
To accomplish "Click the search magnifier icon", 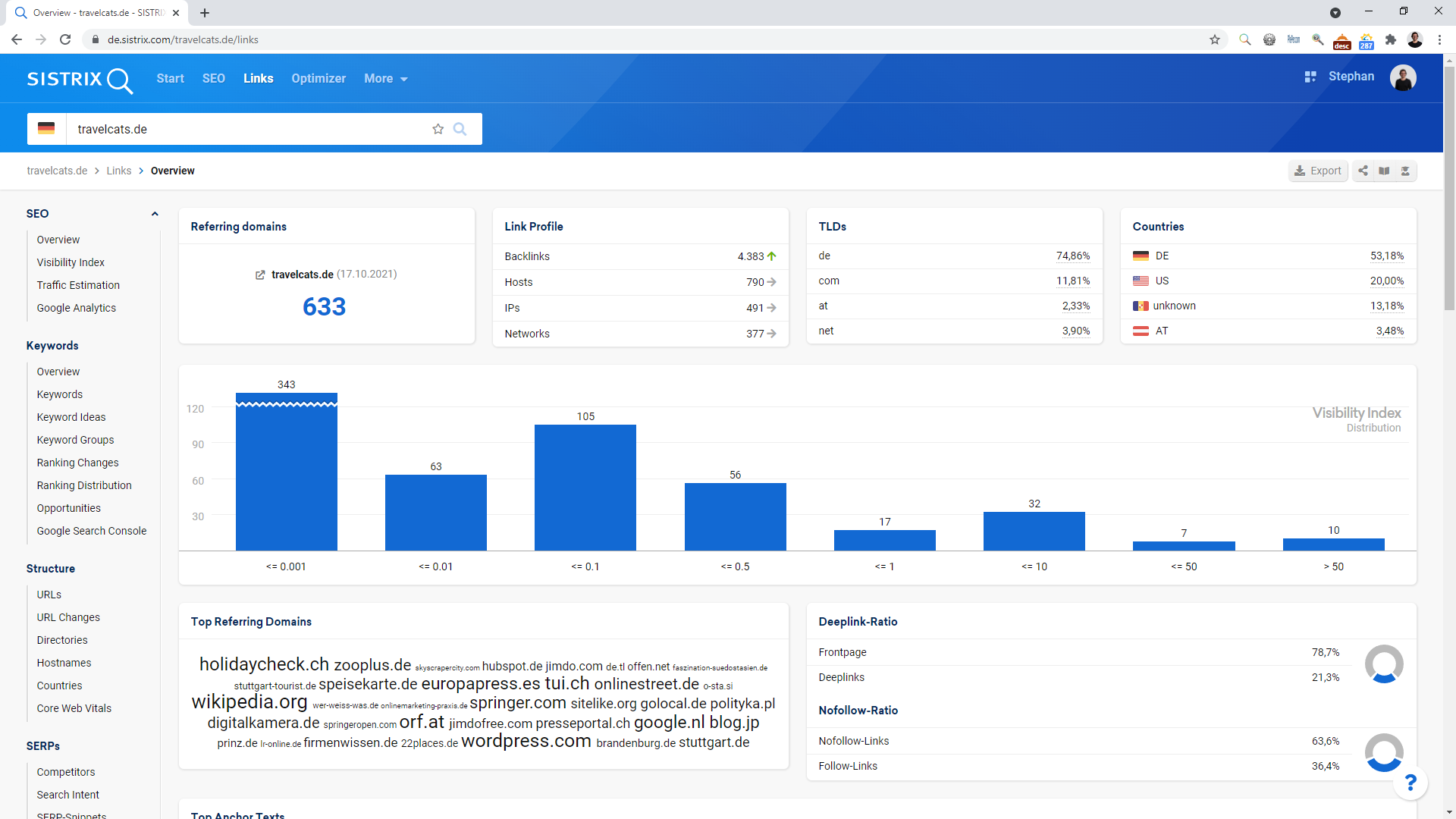I will tap(461, 129).
